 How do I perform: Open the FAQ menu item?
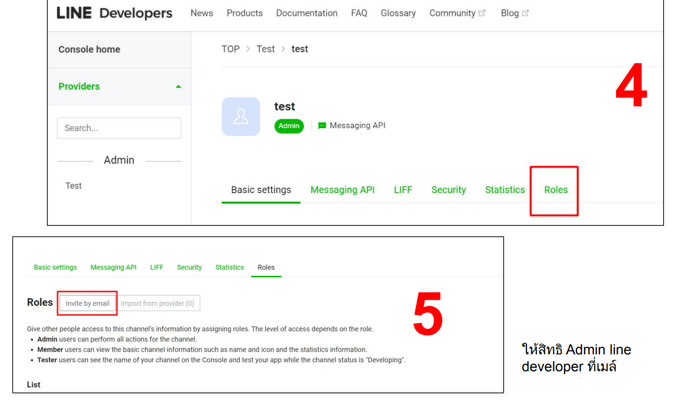[359, 13]
